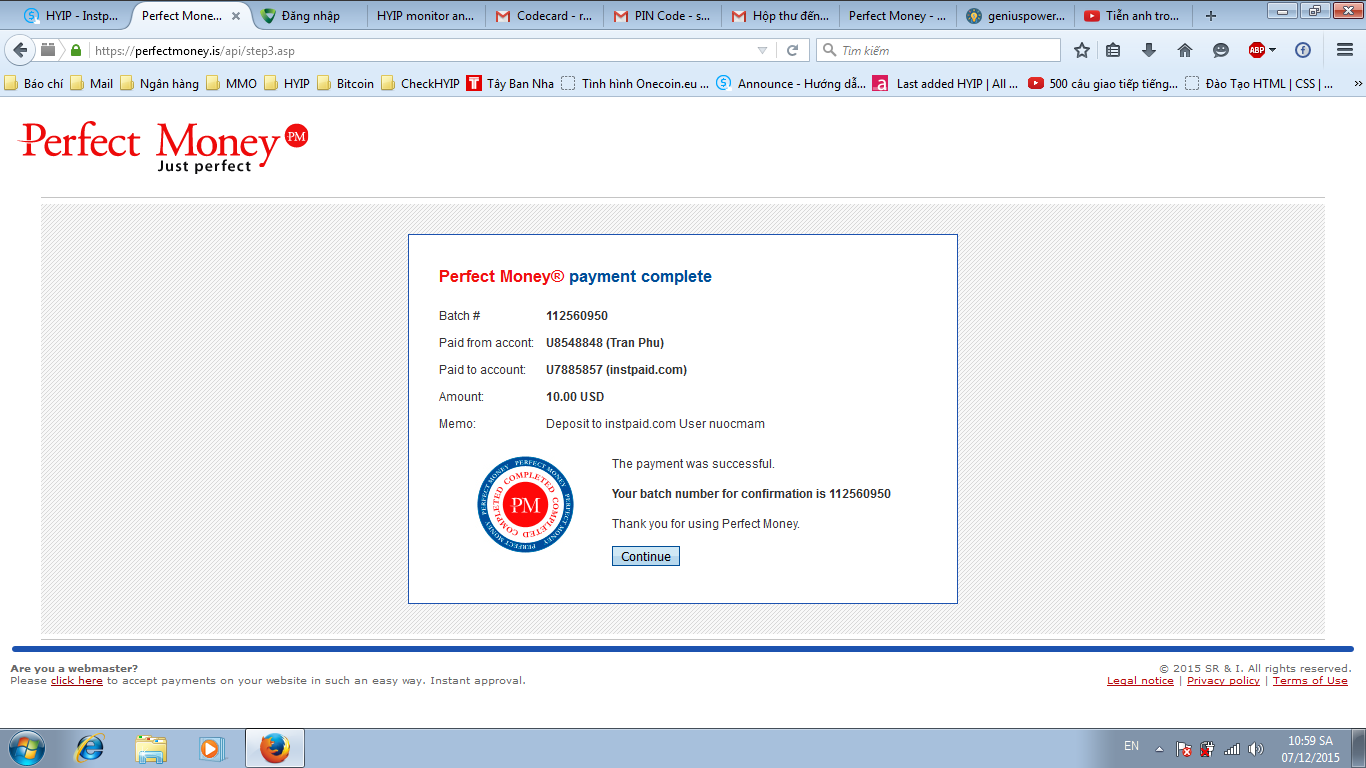This screenshot has width=1366, height=768.
Task: Close the active Perfect Money tab
Action: tap(236, 16)
